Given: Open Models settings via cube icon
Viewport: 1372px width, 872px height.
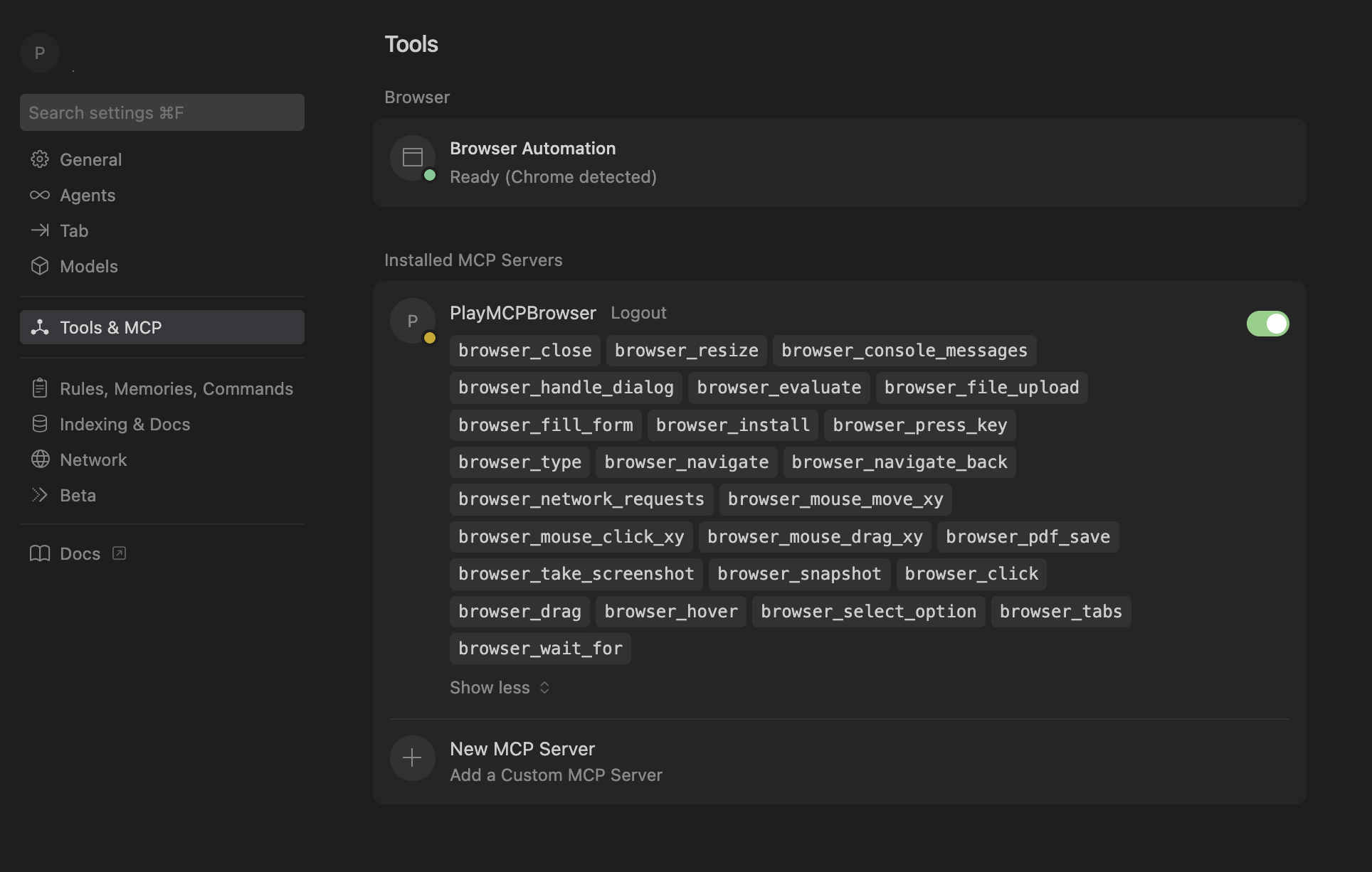Looking at the screenshot, I should click(41, 266).
